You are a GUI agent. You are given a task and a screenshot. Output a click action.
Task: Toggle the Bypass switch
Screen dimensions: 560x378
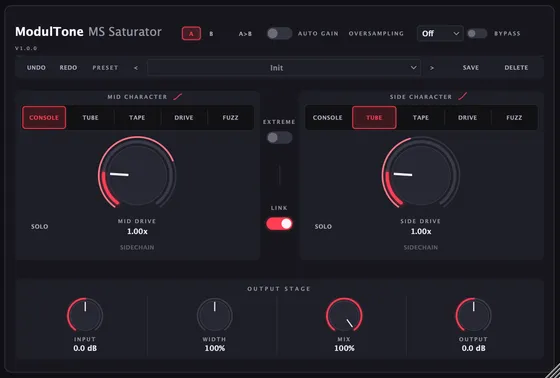(477, 34)
